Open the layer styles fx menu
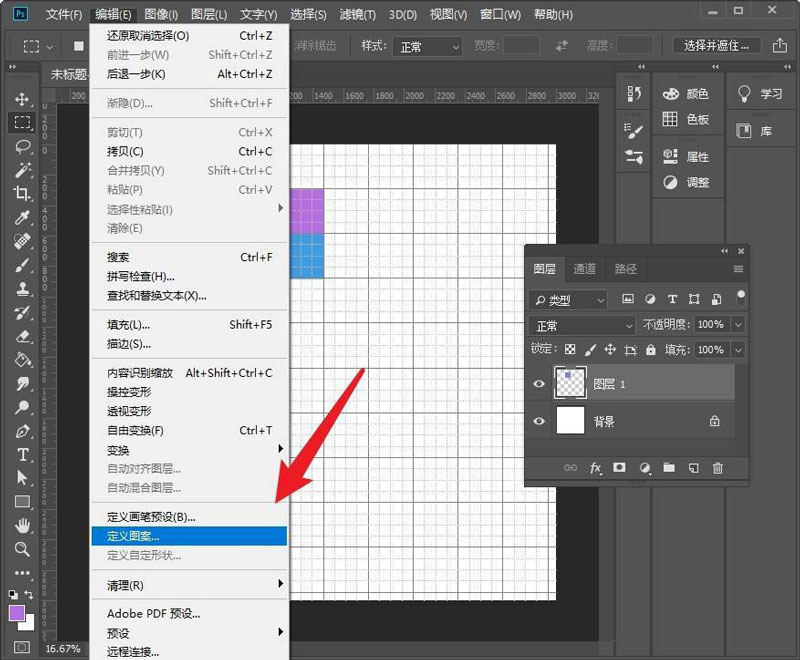 coord(595,468)
